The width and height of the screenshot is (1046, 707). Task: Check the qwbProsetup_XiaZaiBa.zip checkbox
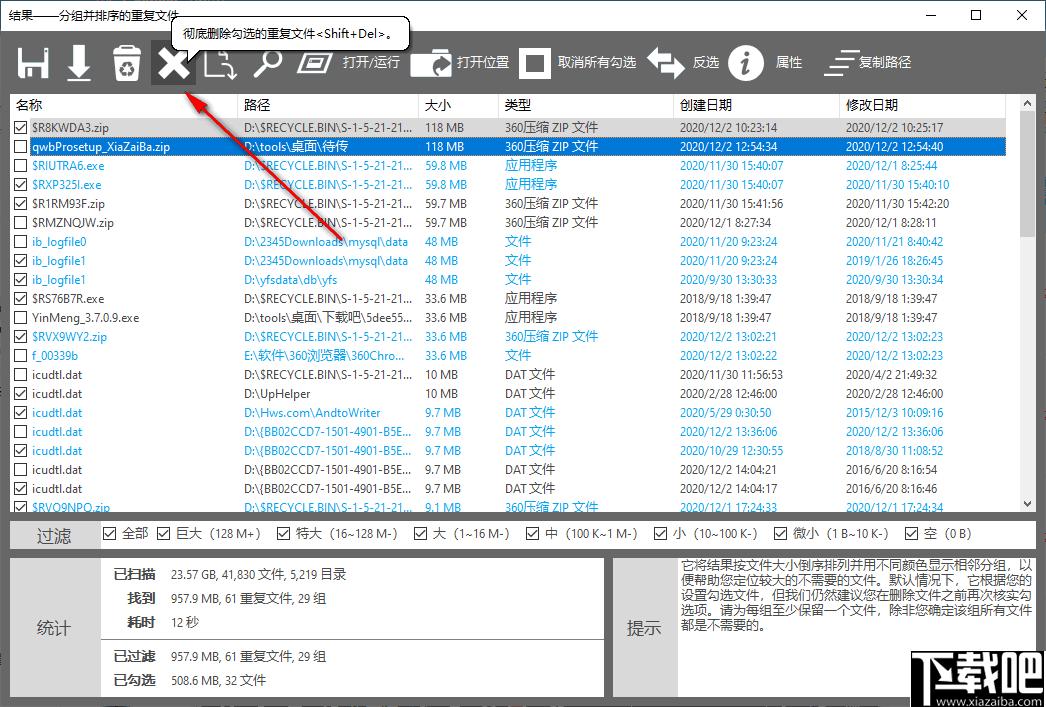click(21, 147)
